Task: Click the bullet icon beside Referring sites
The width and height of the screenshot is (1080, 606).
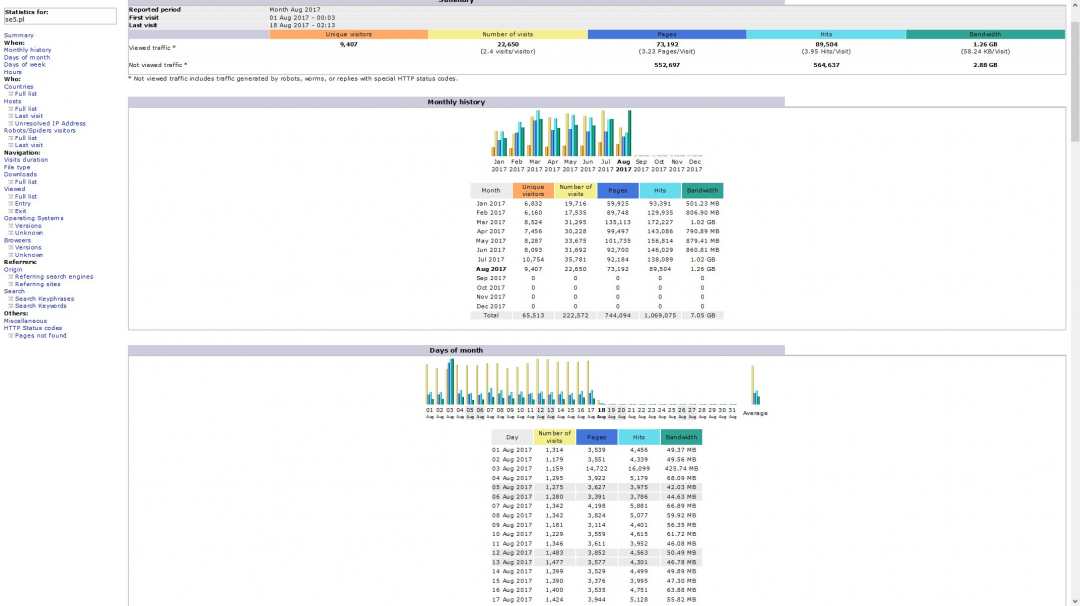Action: pyautogui.click(x=11, y=284)
